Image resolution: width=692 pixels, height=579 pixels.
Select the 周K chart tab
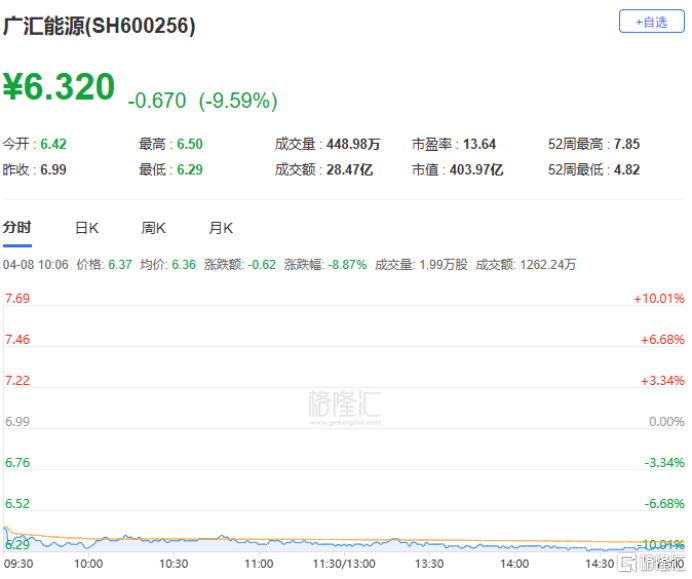[x=153, y=228]
